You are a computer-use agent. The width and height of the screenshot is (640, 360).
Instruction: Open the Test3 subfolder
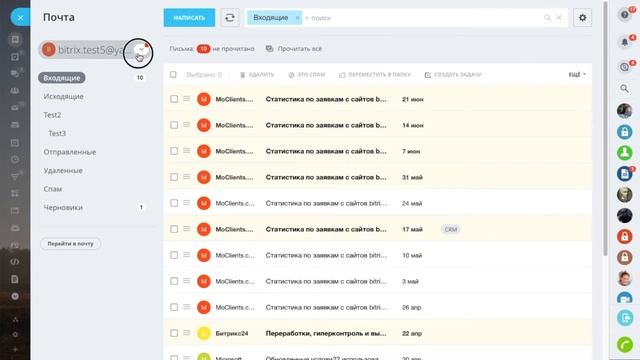tap(57, 133)
